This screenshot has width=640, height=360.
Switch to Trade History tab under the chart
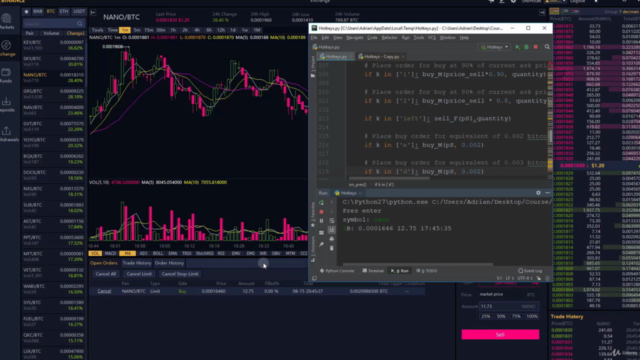(x=136, y=263)
